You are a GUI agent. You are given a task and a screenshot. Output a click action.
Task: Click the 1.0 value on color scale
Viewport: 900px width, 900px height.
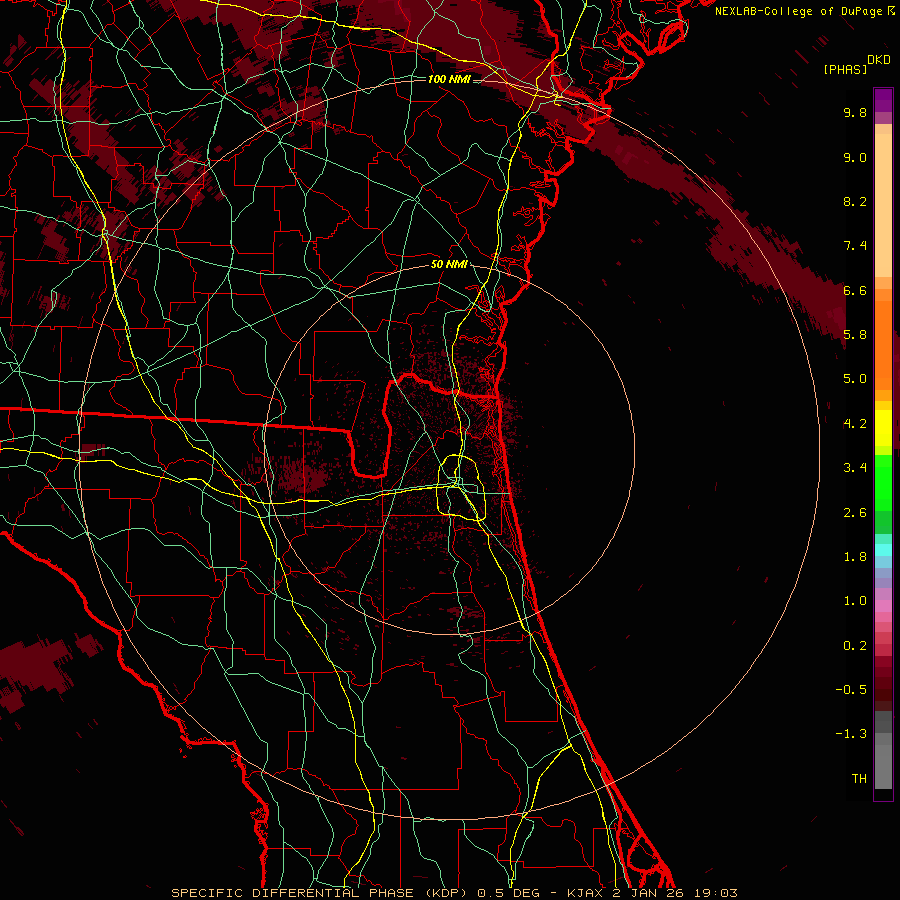click(x=855, y=601)
